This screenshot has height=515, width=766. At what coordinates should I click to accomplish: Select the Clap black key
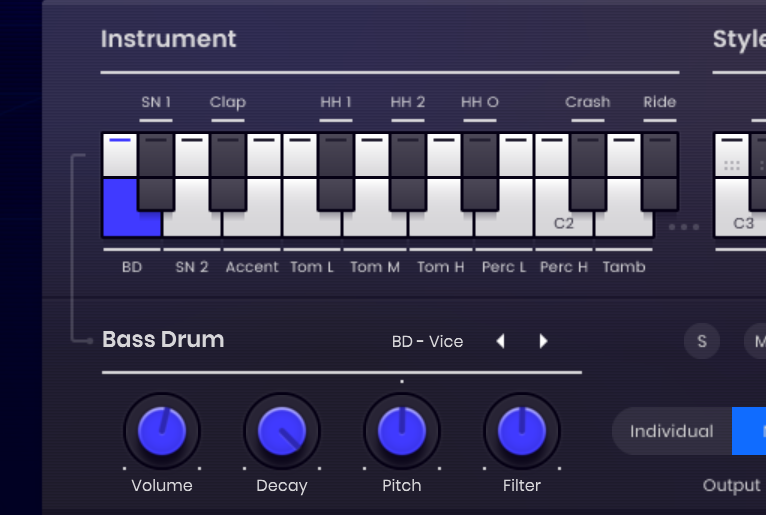[x=228, y=171]
